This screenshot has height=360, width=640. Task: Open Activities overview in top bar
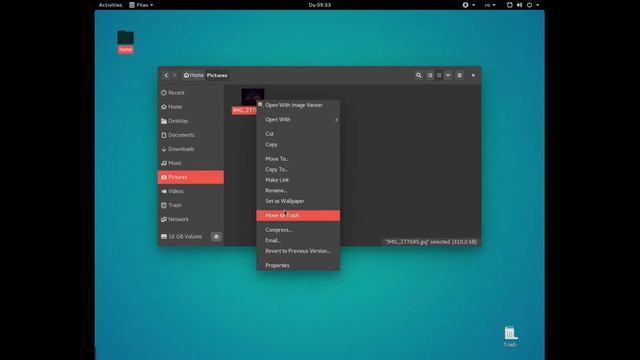(110, 5)
